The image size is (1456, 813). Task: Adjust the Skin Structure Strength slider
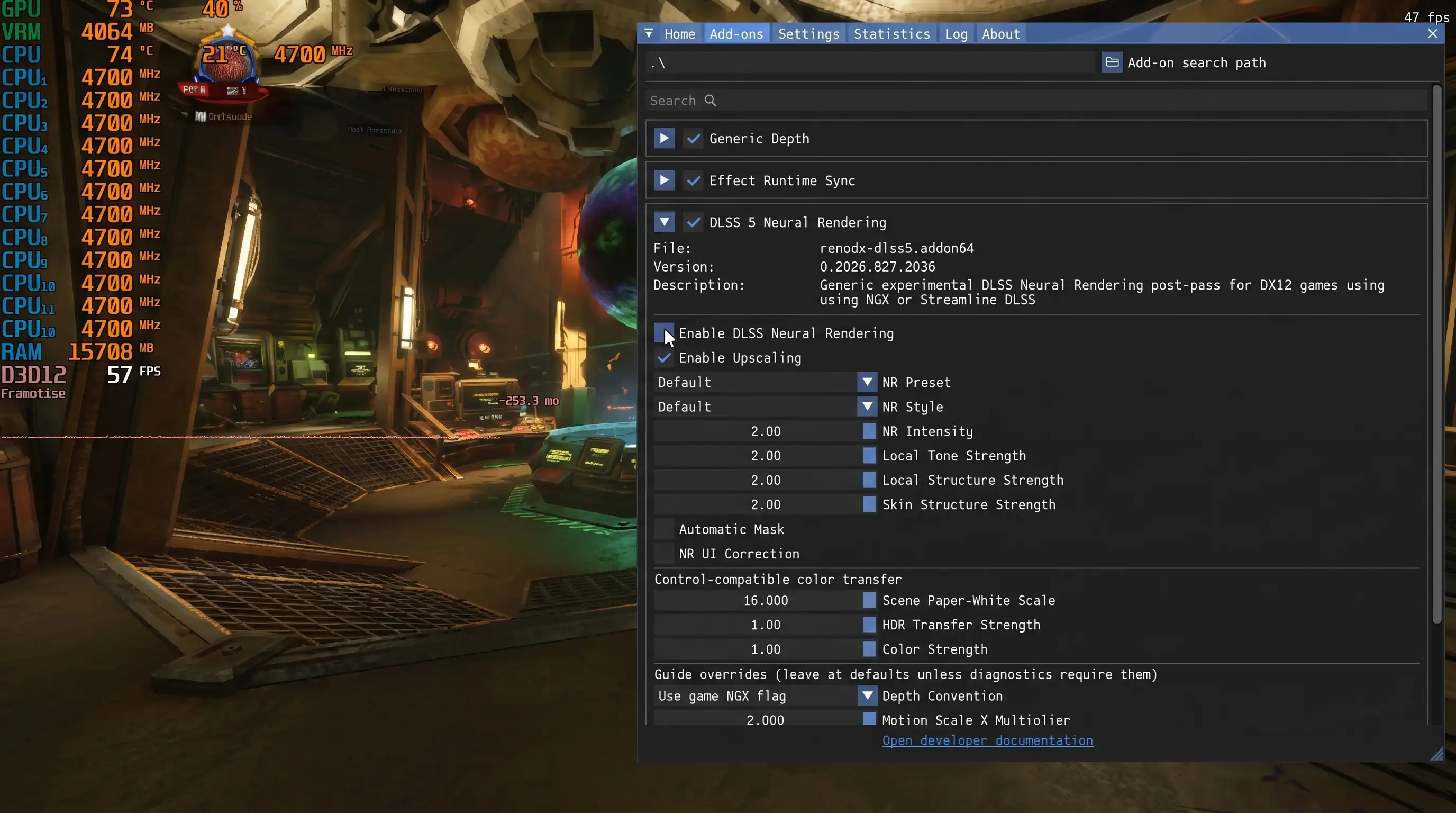click(x=766, y=504)
